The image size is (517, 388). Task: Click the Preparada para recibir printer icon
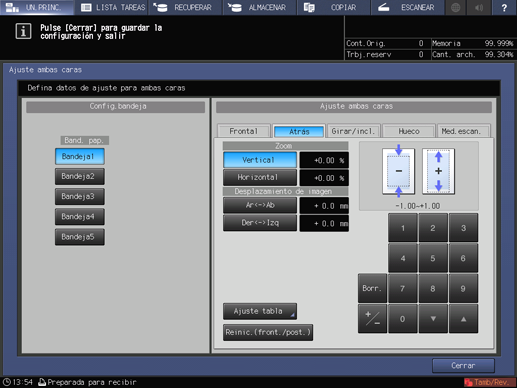42,382
